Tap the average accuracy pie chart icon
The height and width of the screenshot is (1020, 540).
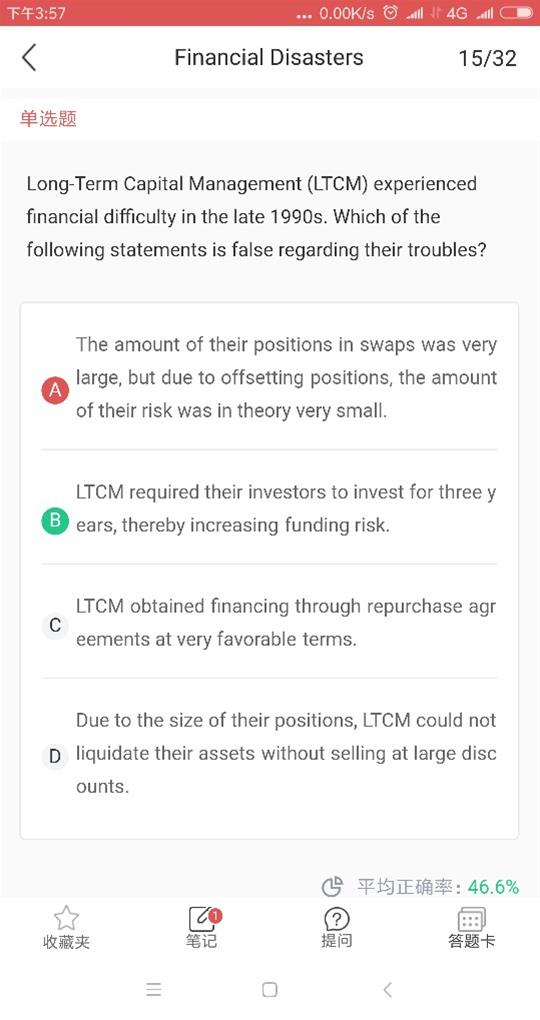[x=332, y=885]
